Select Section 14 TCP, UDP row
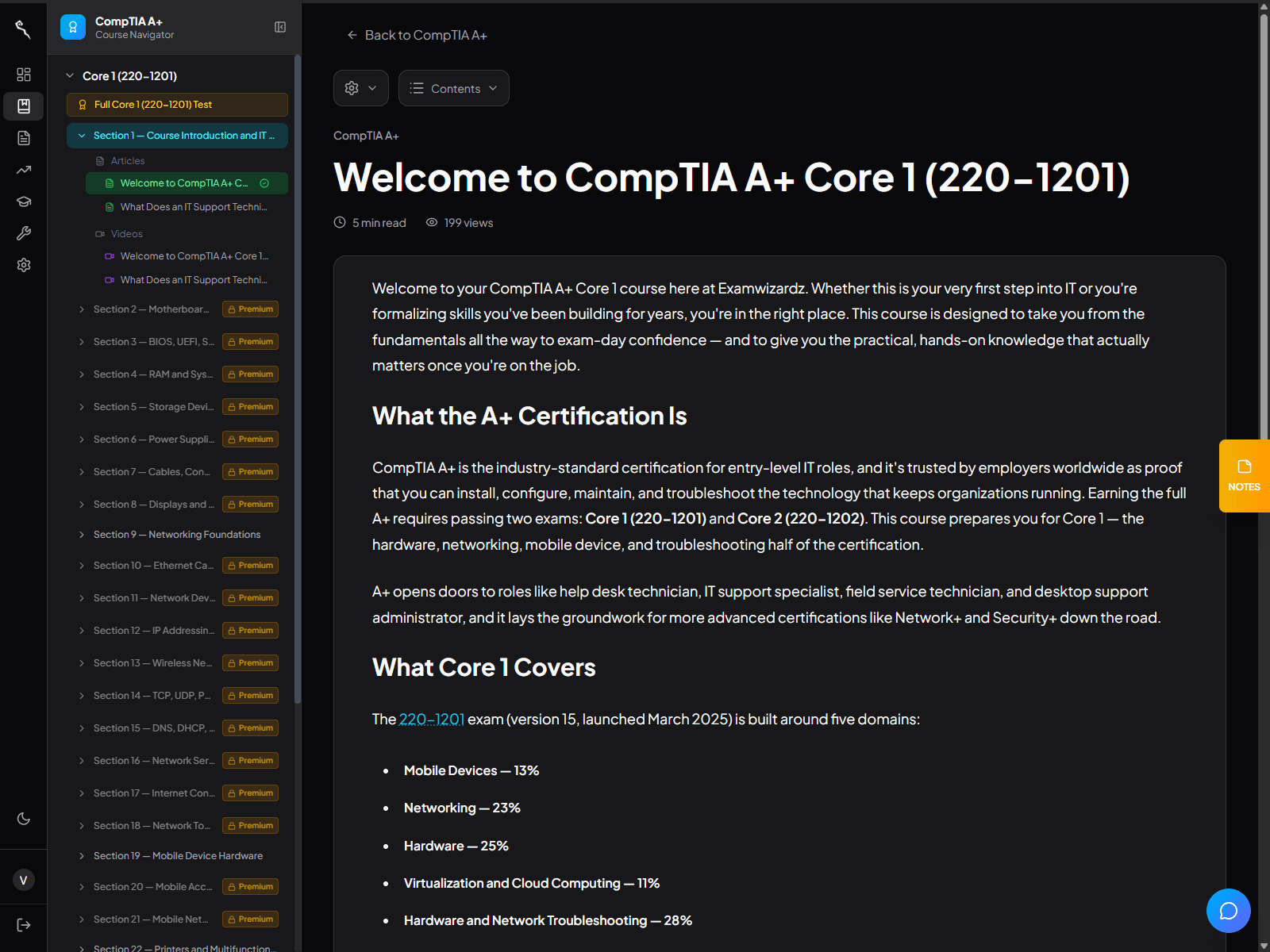 [x=177, y=696]
